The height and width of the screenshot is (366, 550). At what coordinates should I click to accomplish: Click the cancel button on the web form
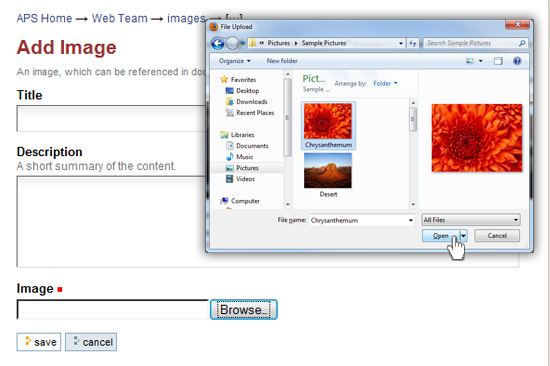(91, 342)
